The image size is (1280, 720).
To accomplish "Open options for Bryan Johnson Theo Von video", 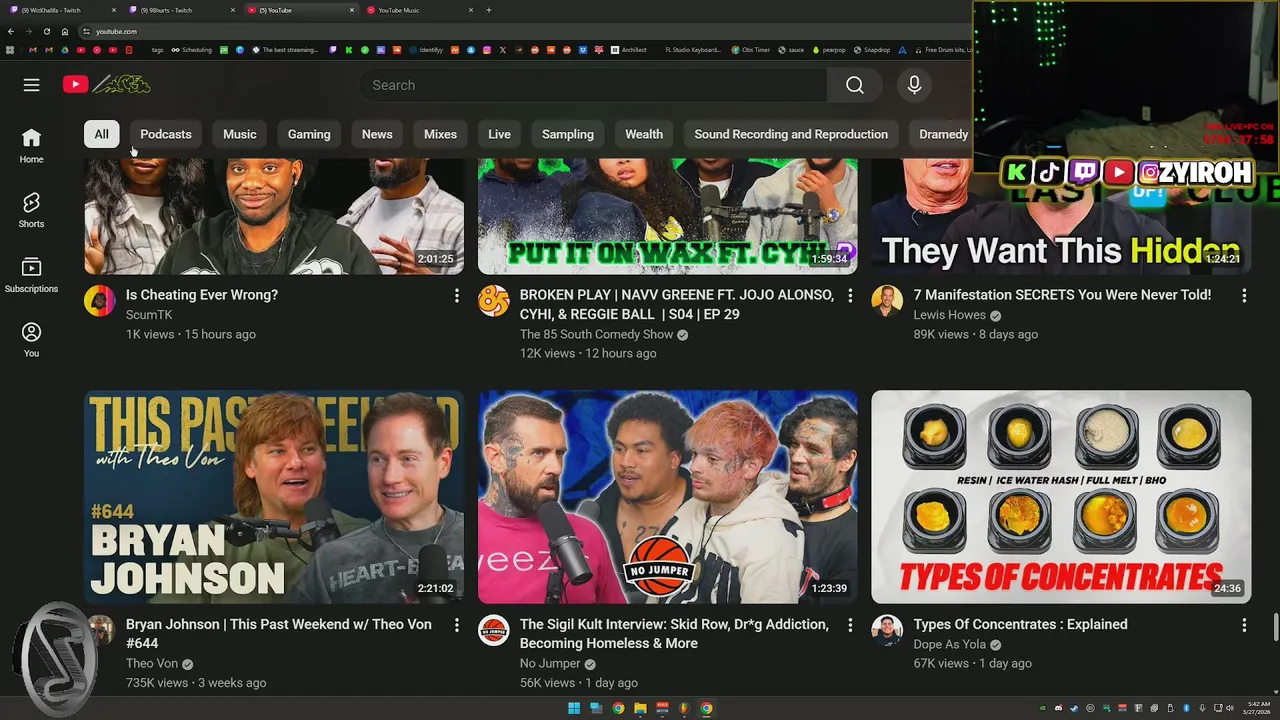I will [x=456, y=625].
